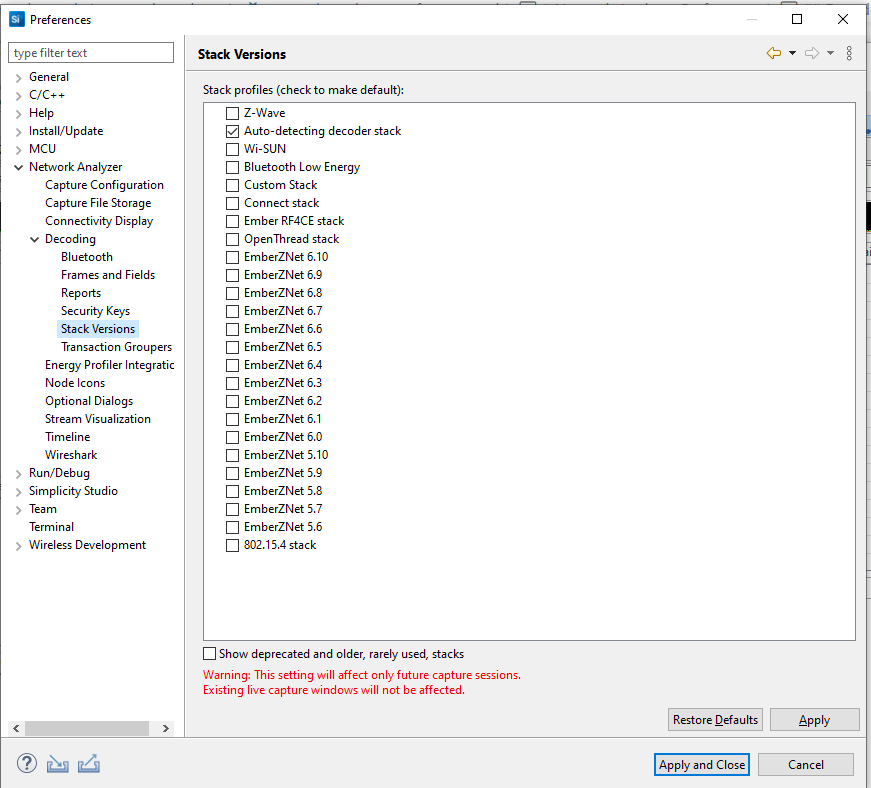This screenshot has height=788, width=871.
Task: Click the forward navigation arrow icon
Action: pos(812,53)
